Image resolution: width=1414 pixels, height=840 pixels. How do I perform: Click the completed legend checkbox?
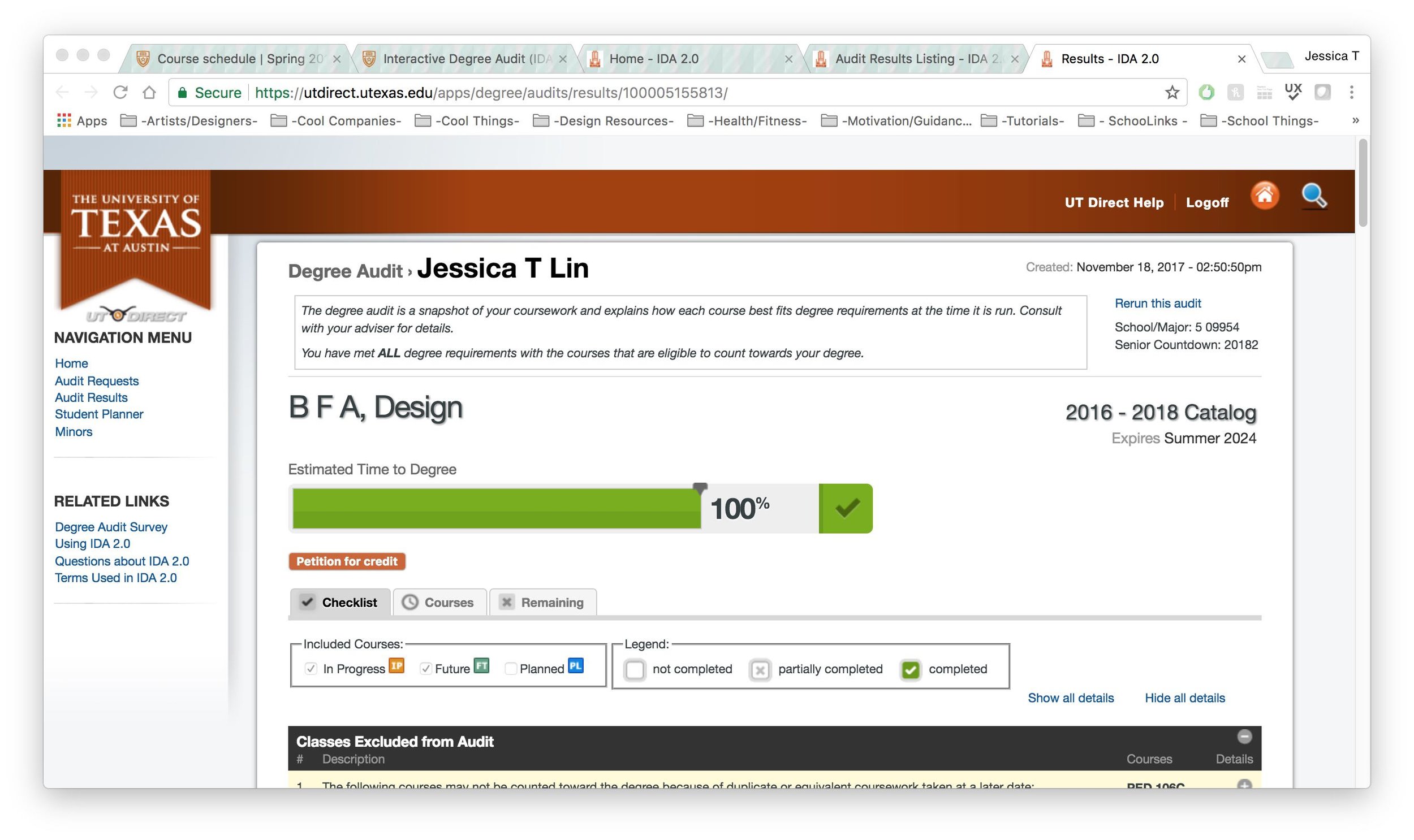point(909,670)
